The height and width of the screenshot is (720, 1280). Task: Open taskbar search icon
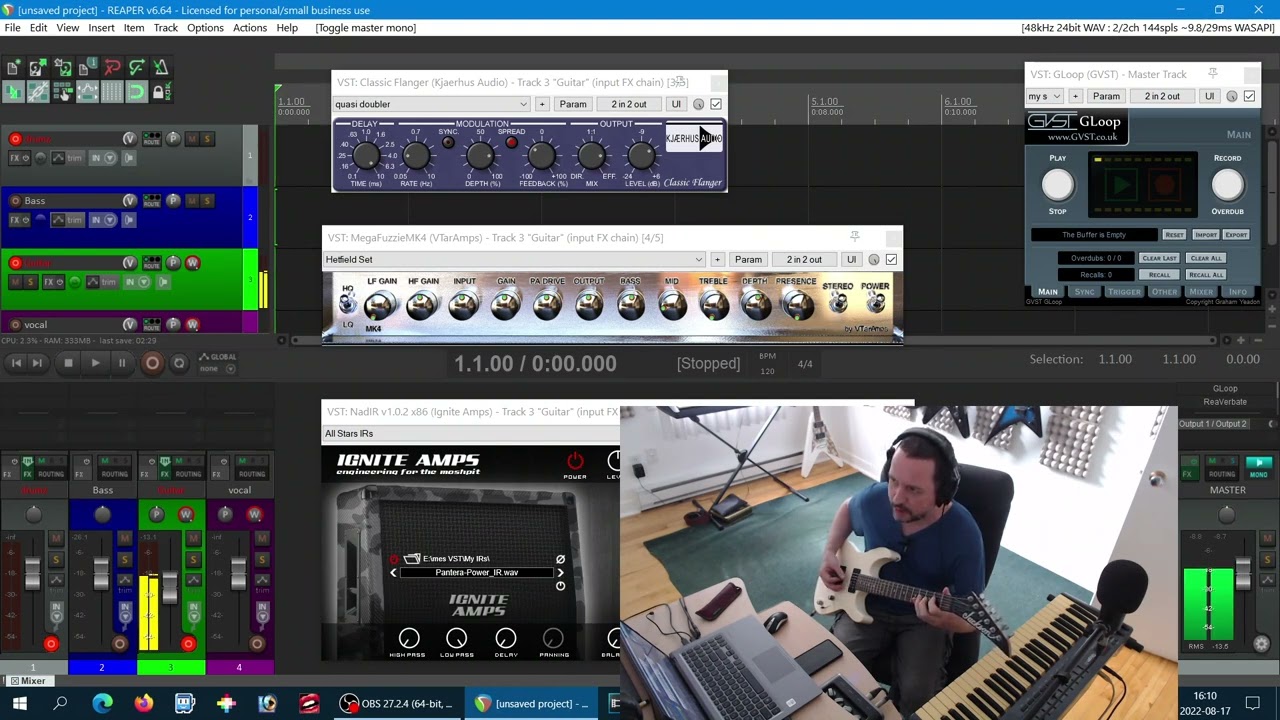tap(60, 704)
